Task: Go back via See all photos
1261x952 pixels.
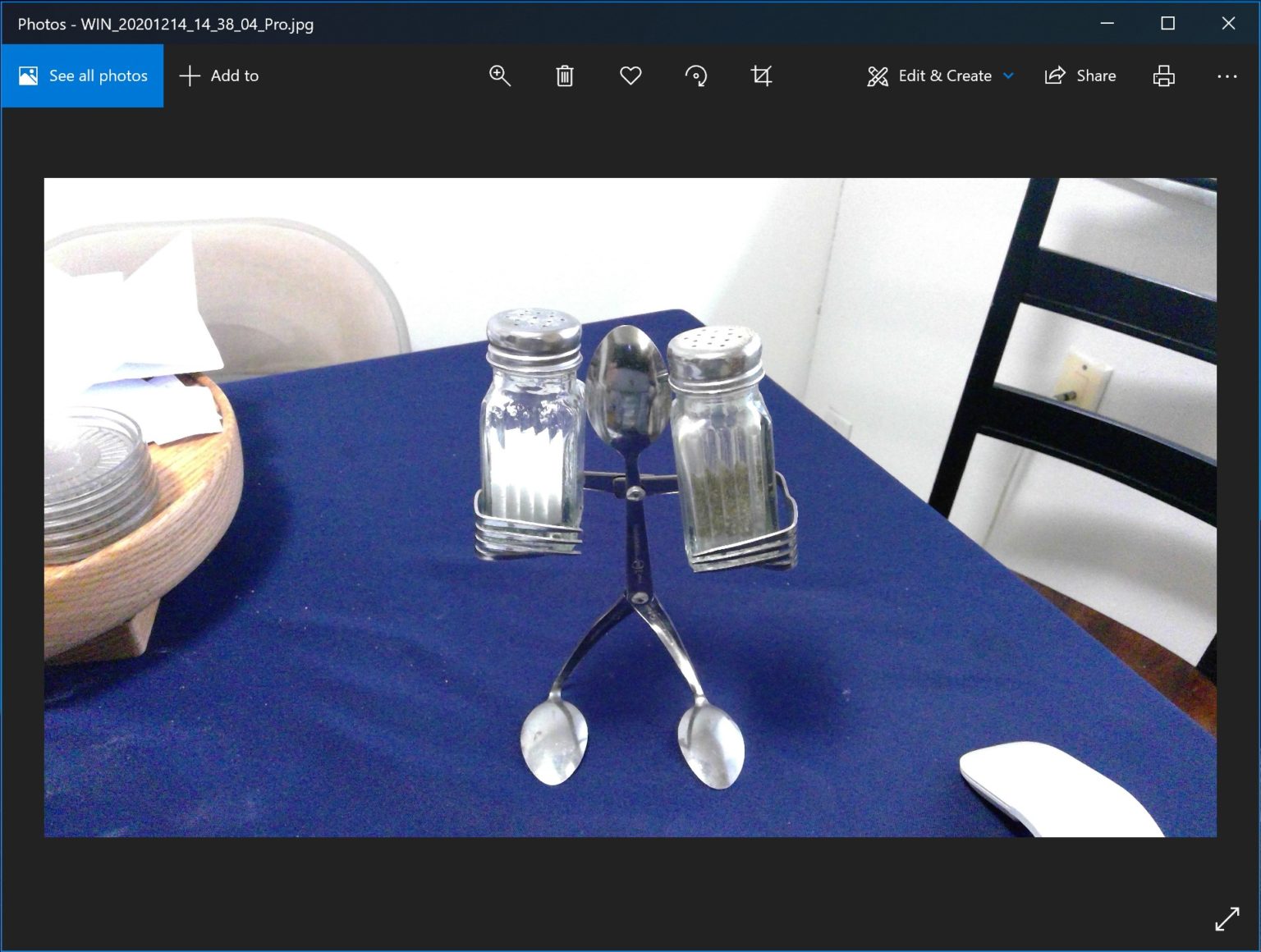Action: point(98,76)
